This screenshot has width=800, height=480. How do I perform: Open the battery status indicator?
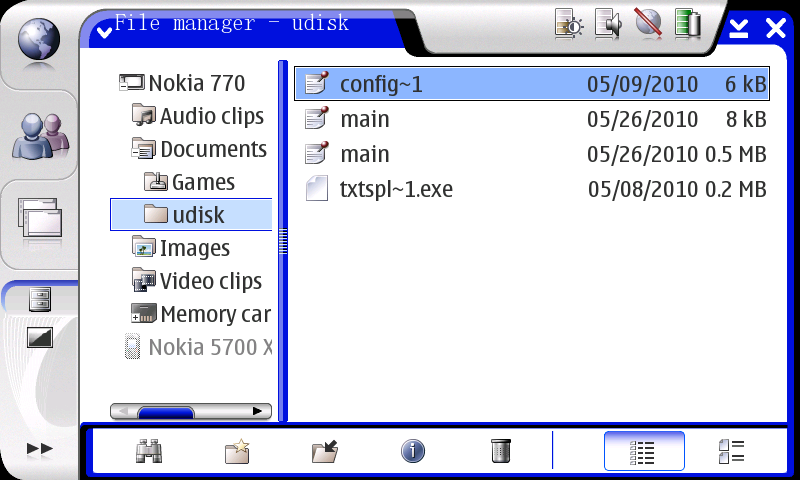pos(687,24)
